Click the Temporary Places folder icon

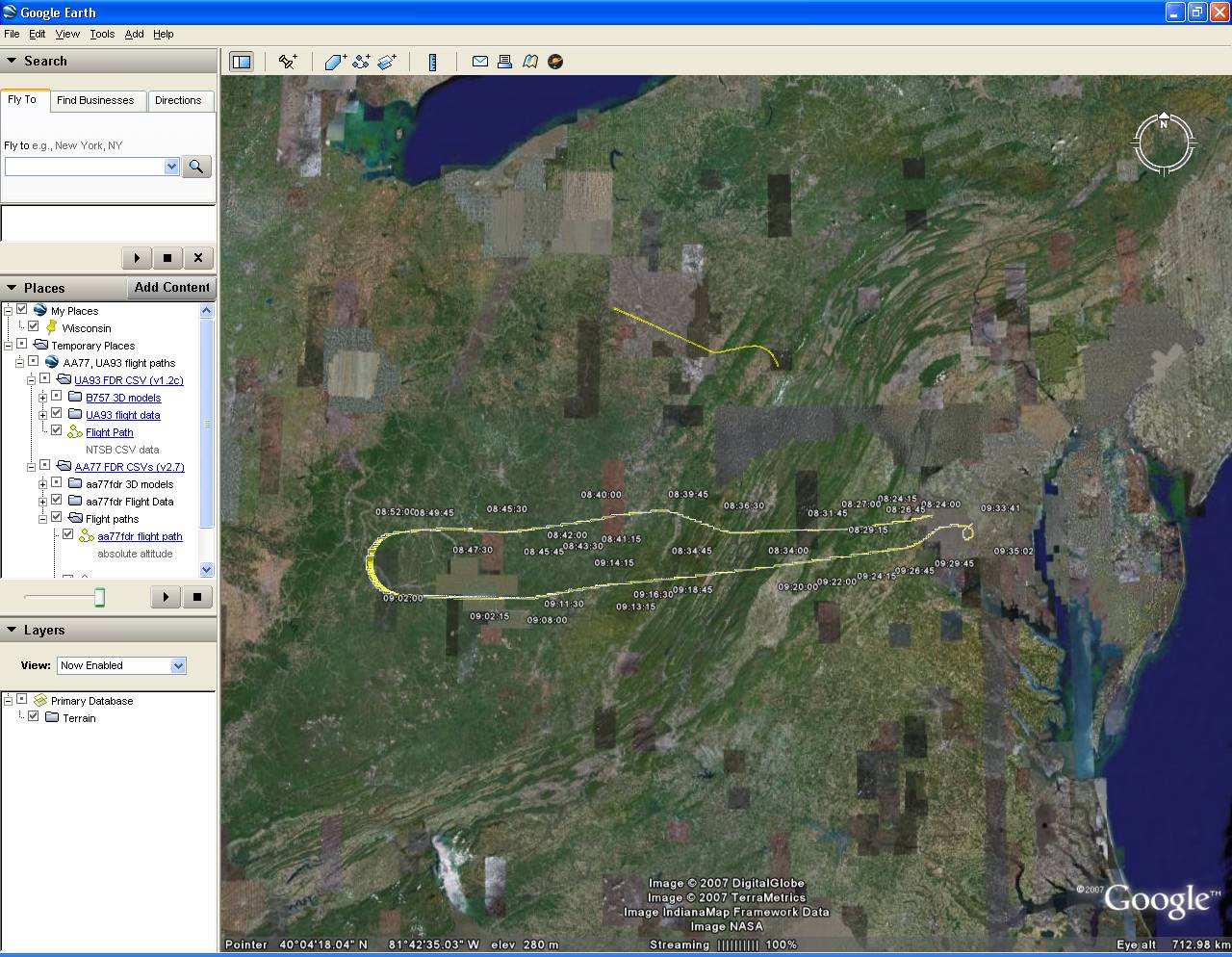pos(39,345)
